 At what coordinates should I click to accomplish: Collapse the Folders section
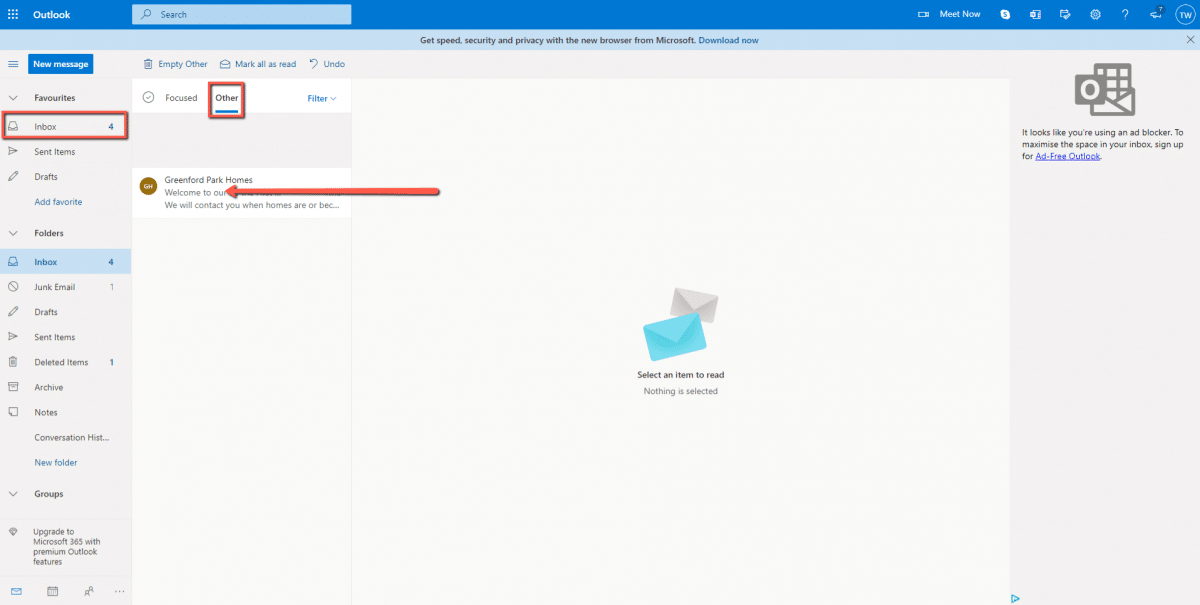pos(13,233)
